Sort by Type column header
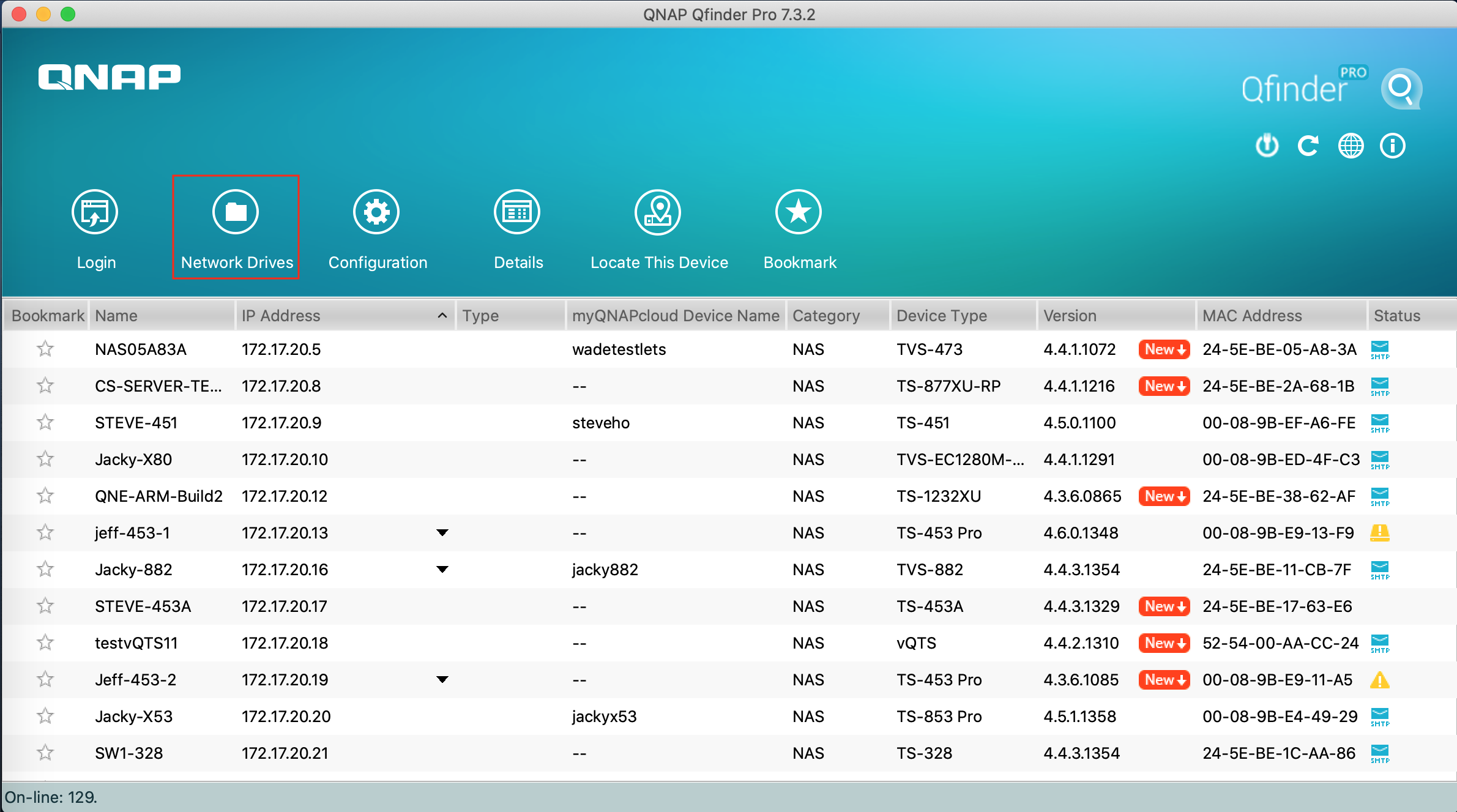The height and width of the screenshot is (812, 1457). (510, 316)
